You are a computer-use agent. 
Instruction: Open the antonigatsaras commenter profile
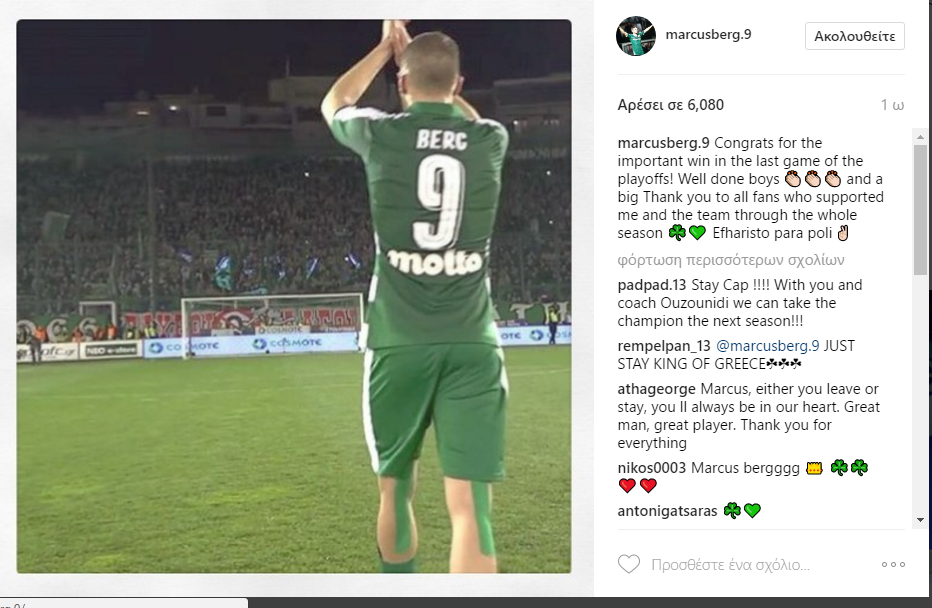(x=667, y=511)
